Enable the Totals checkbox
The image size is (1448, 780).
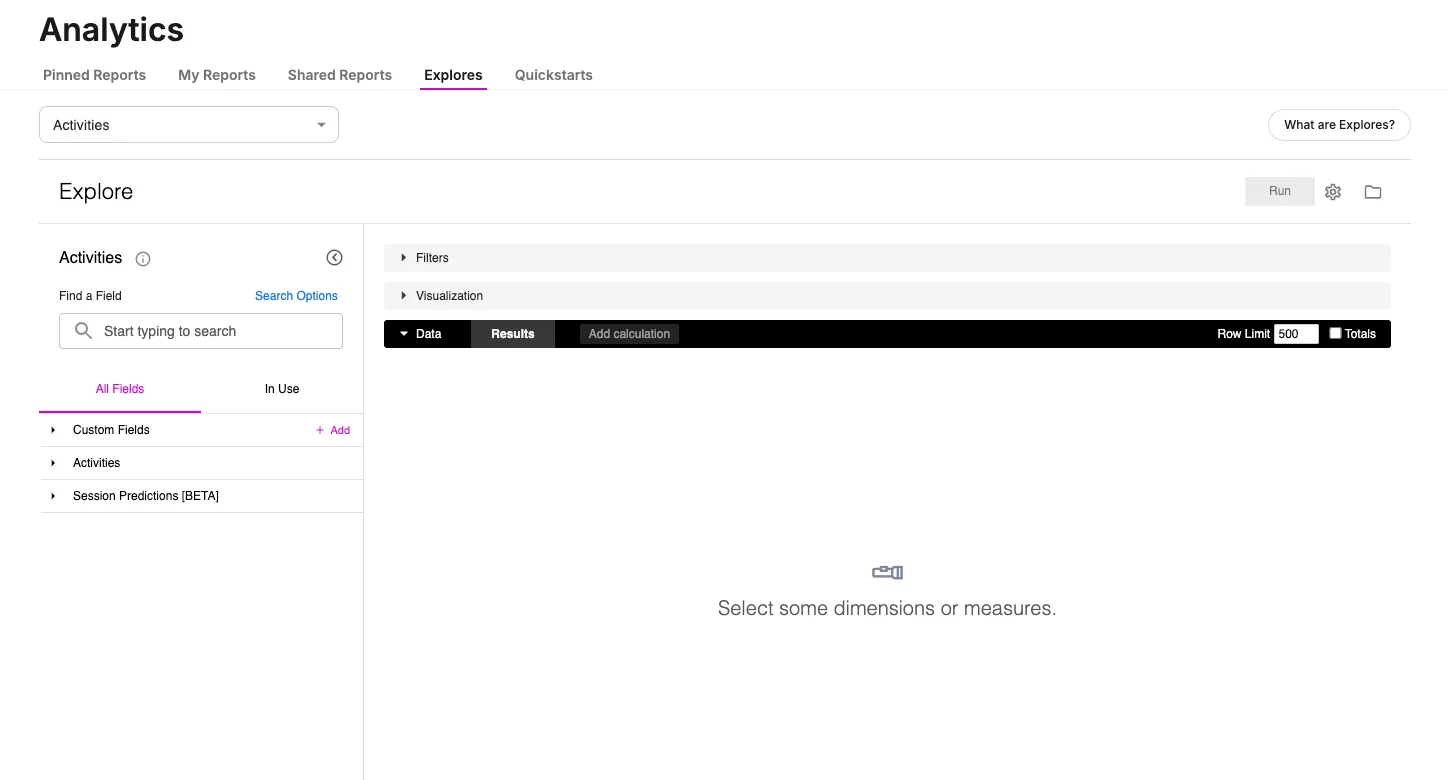click(x=1335, y=333)
